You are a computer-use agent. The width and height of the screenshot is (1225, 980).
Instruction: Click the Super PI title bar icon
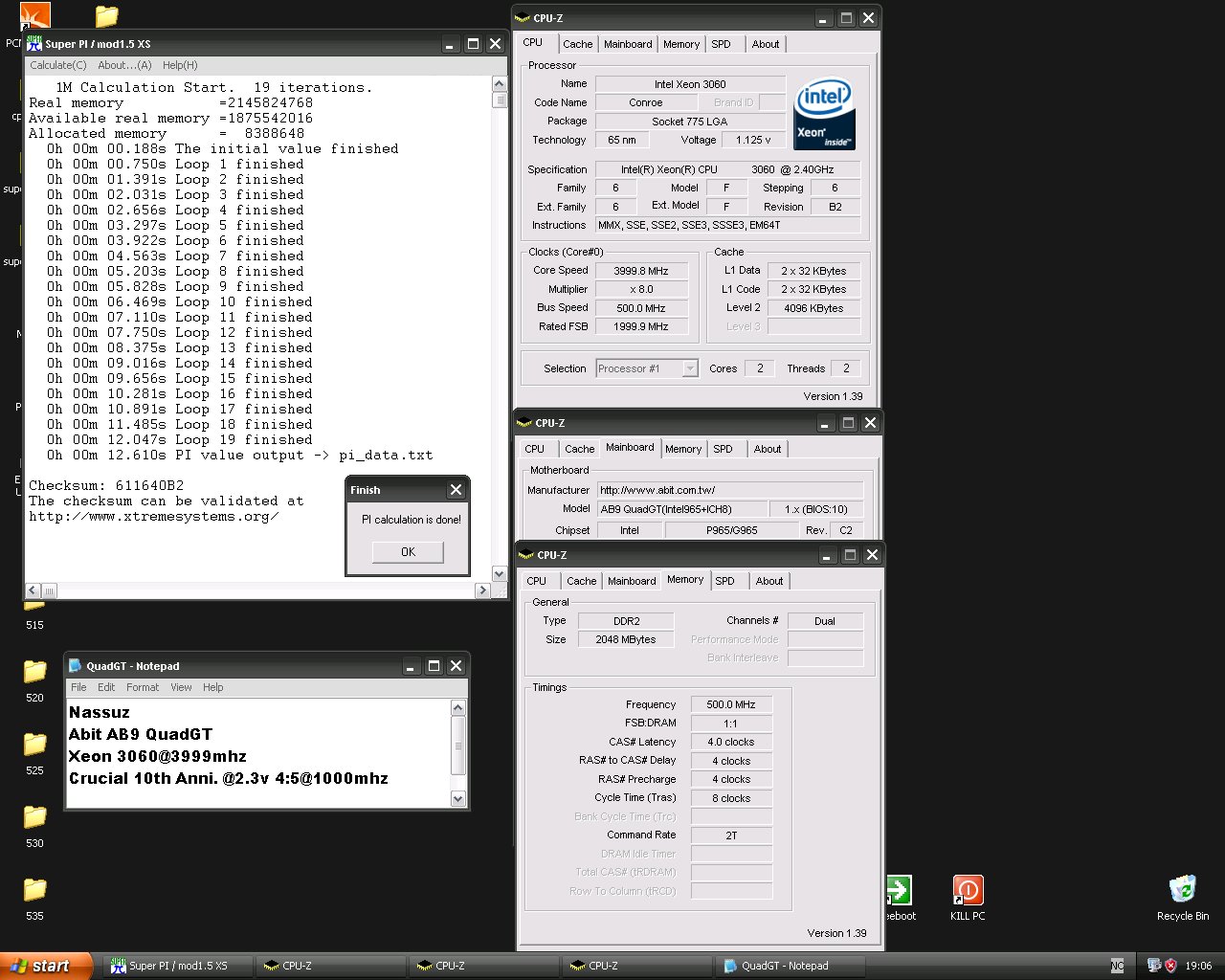coord(35,44)
